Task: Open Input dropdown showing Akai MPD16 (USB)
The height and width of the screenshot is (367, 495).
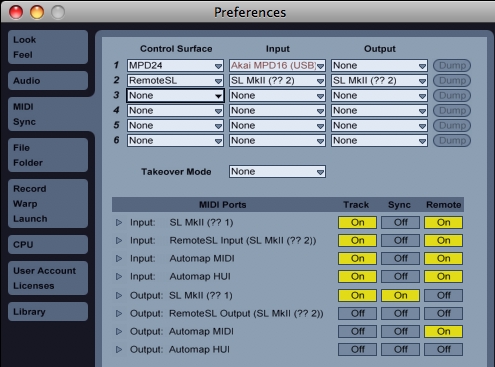Action: (x=277, y=65)
